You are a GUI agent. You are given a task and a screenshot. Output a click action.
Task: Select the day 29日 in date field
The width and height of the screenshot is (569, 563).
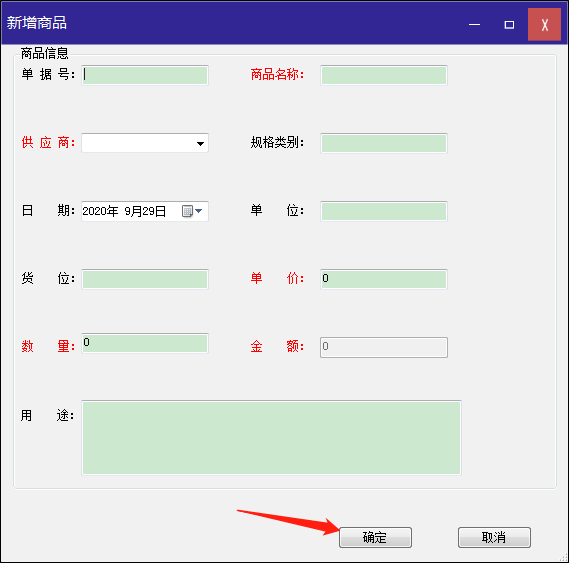[154, 211]
